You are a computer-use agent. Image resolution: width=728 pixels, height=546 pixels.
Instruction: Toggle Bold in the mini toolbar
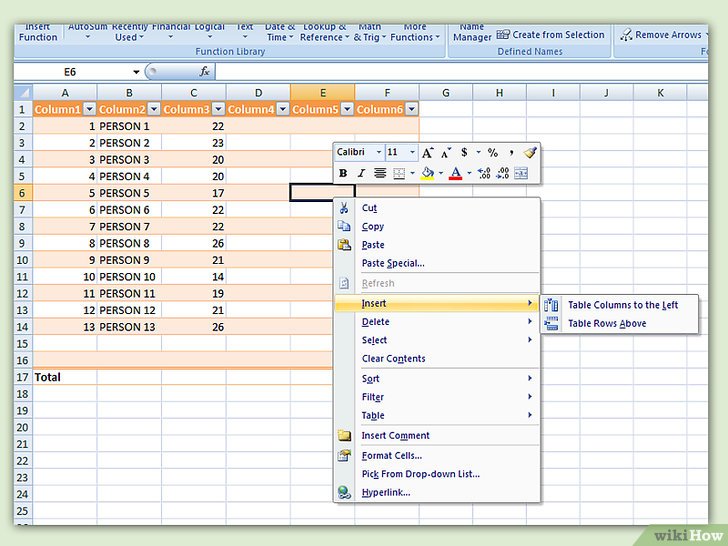click(343, 173)
